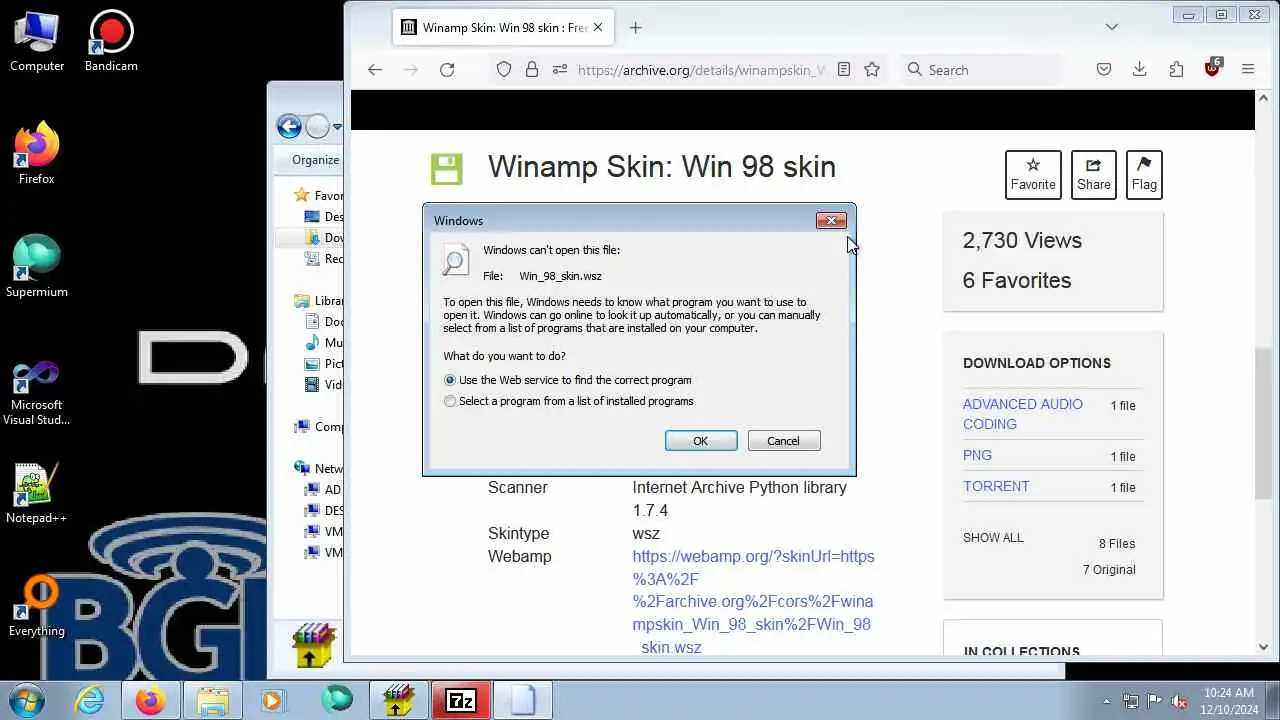Open a new Firefox tab
This screenshot has width=1280, height=720.
635,28
